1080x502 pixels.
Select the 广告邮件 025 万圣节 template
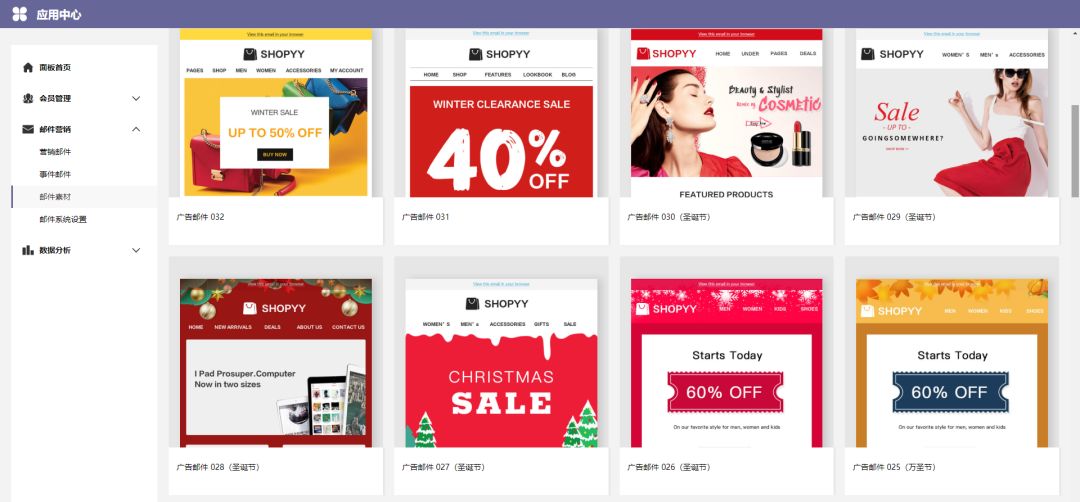click(x=951, y=375)
